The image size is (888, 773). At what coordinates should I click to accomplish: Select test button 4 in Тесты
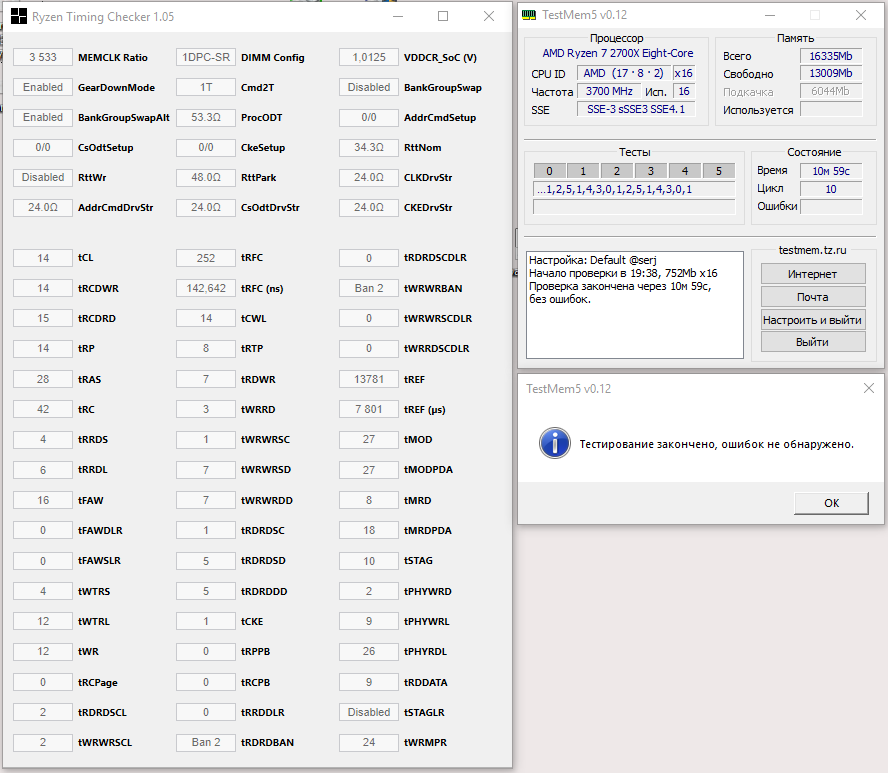(x=685, y=170)
